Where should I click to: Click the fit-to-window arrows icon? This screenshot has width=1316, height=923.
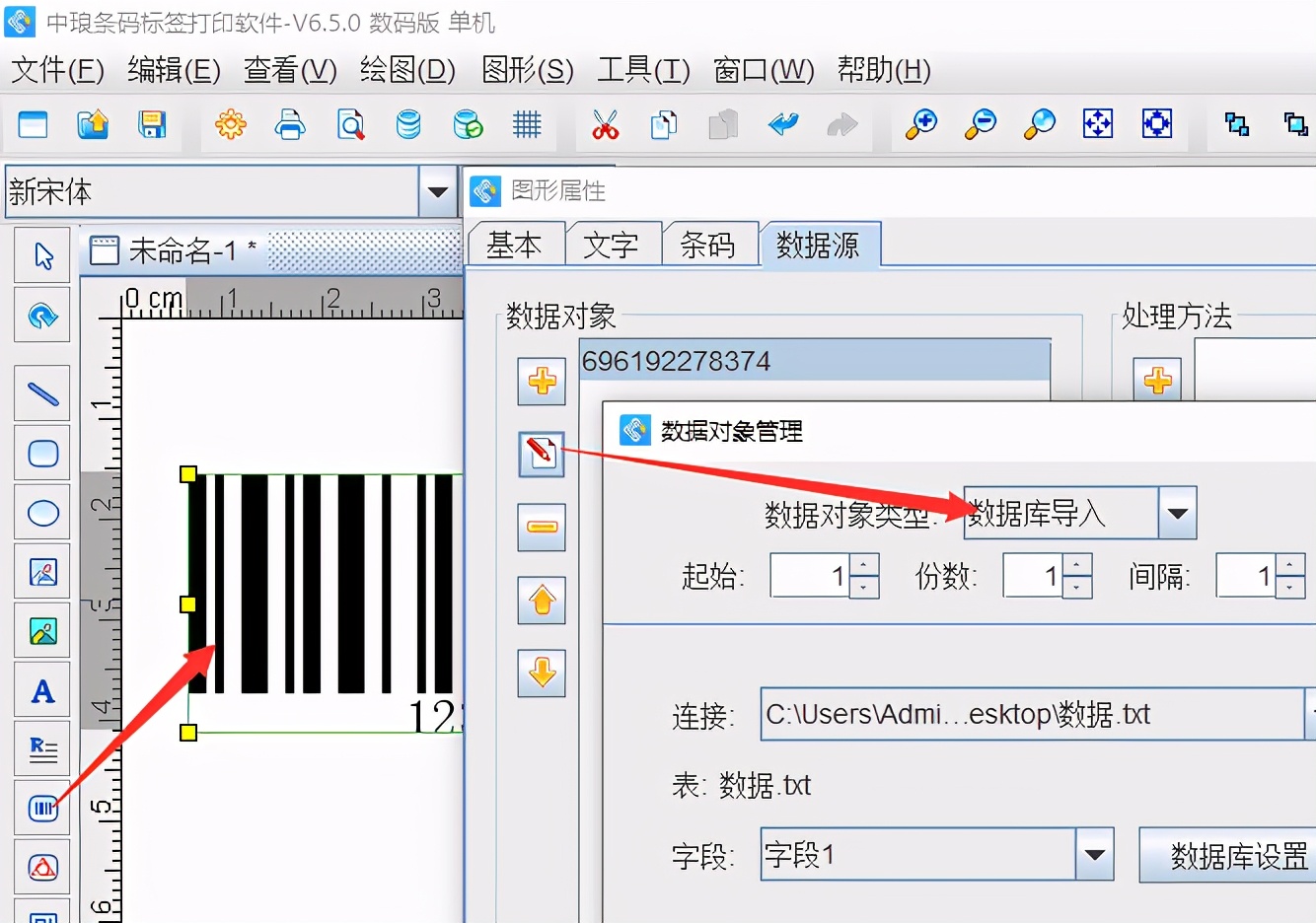pyautogui.click(x=1098, y=124)
